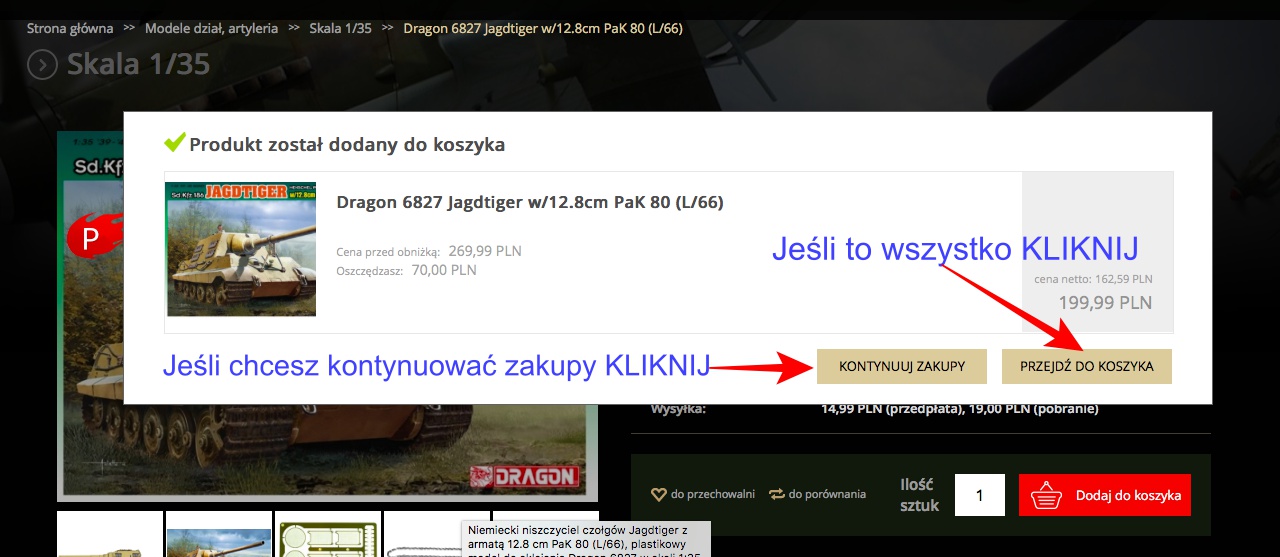Select the first gallery thumbnail below the image

pos(109,534)
